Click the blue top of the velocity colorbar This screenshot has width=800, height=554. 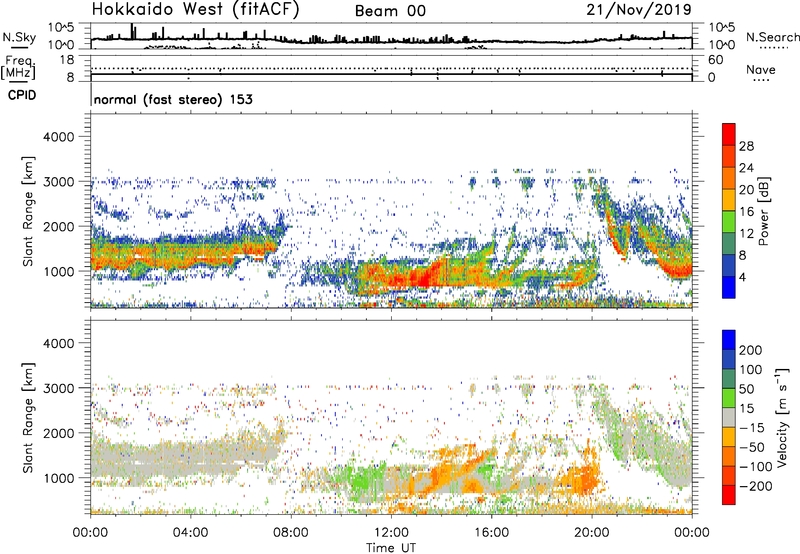(729, 340)
